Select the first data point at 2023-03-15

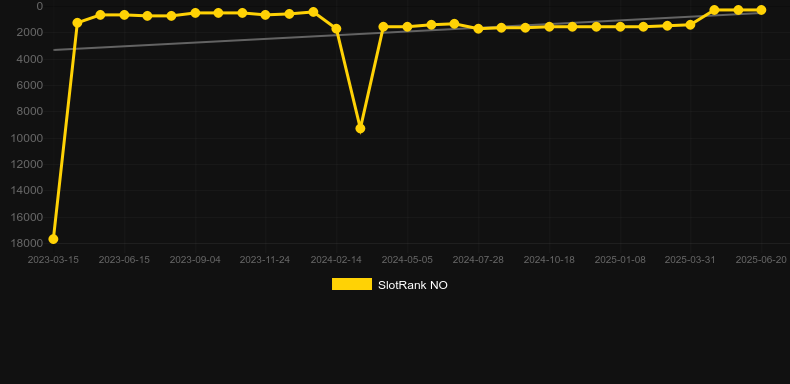tap(53, 239)
